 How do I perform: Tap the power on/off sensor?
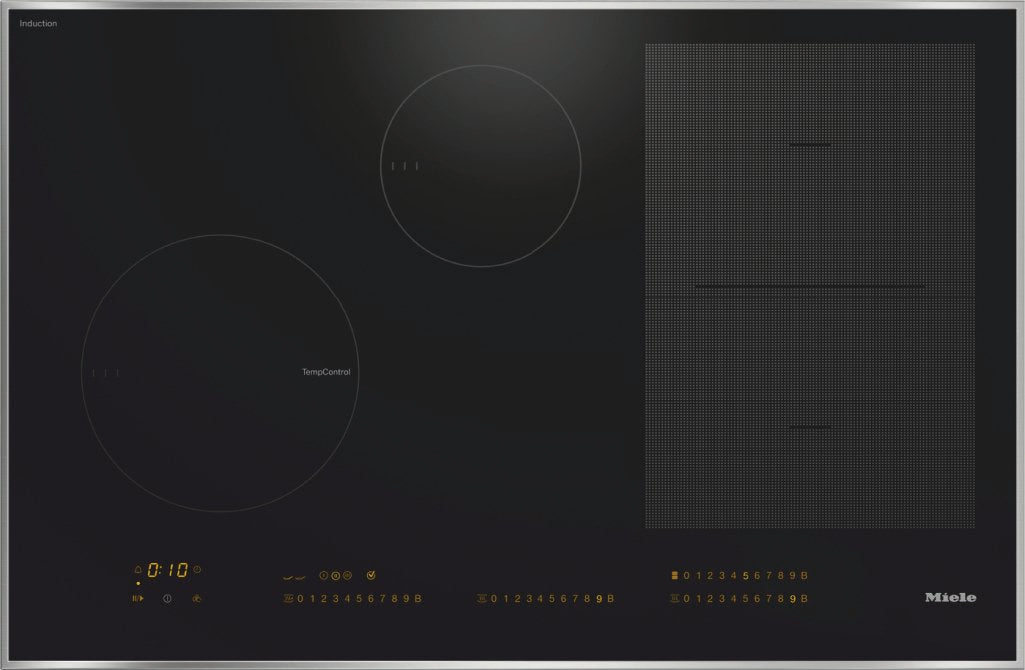point(167,599)
